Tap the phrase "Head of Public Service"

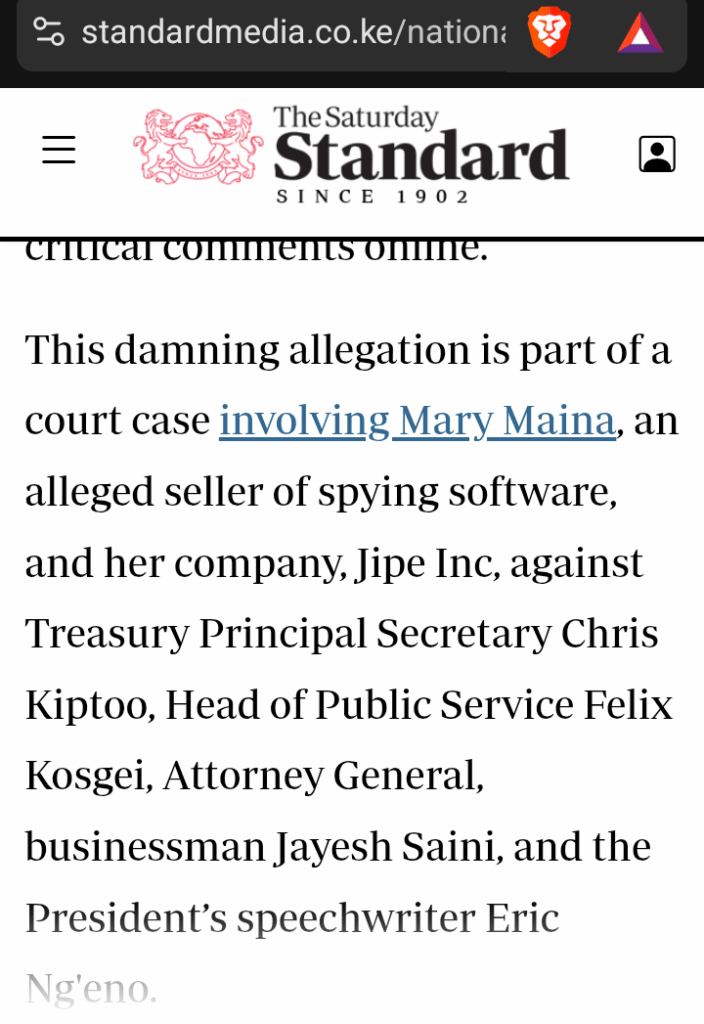click(370, 705)
